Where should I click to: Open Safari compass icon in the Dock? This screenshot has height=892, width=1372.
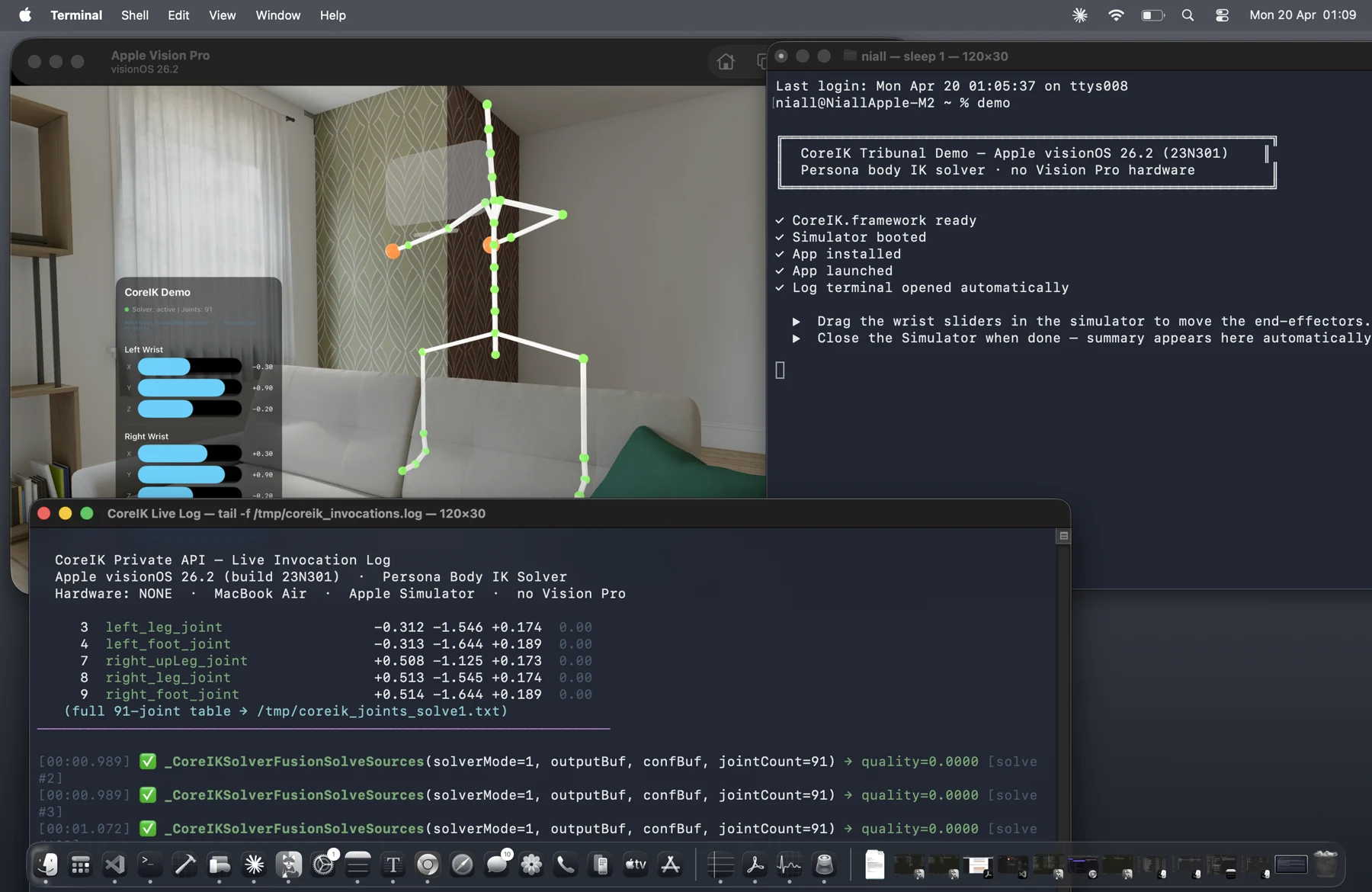pos(462,865)
